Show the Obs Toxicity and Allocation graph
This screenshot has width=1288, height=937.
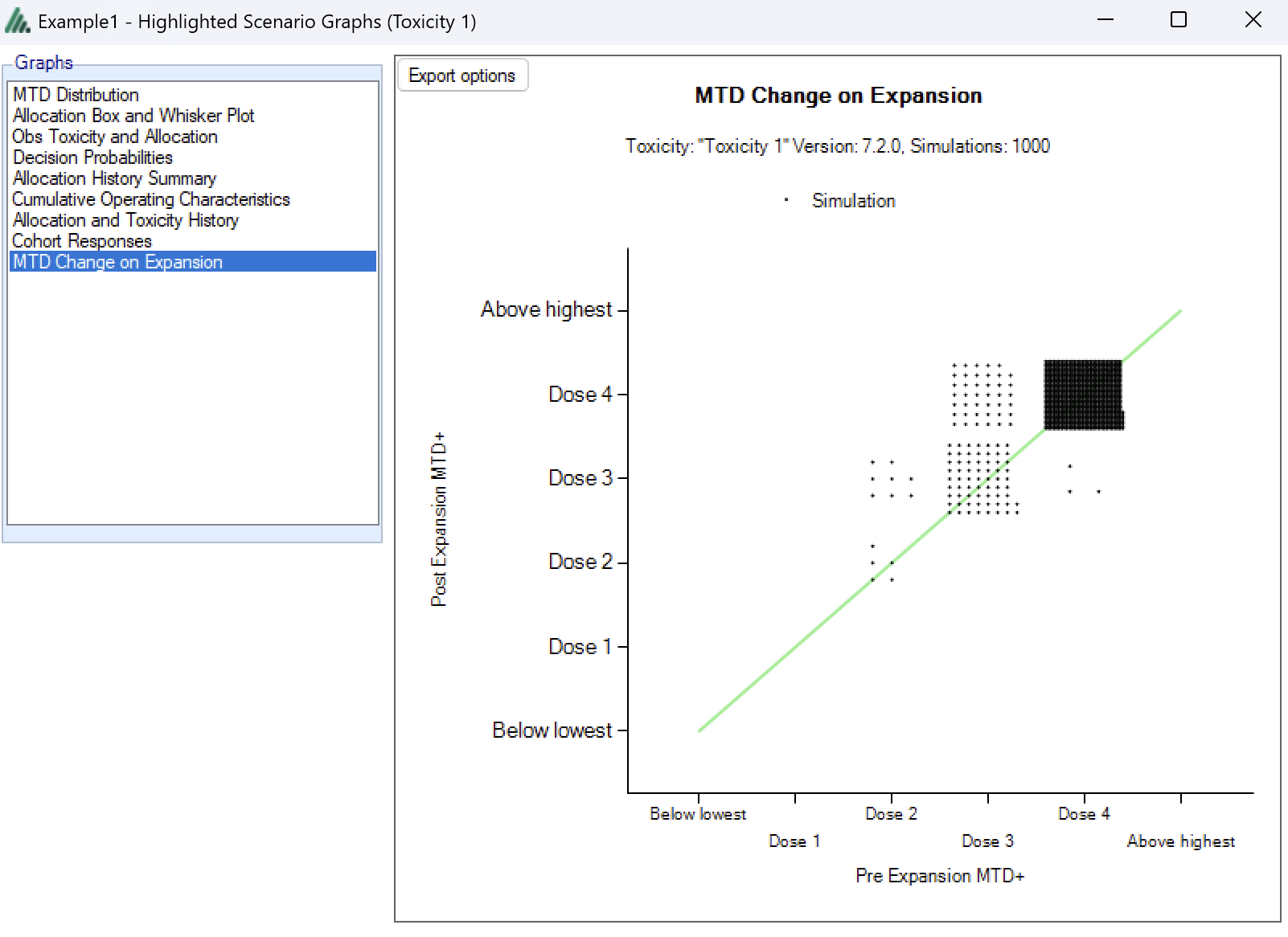tap(115, 137)
